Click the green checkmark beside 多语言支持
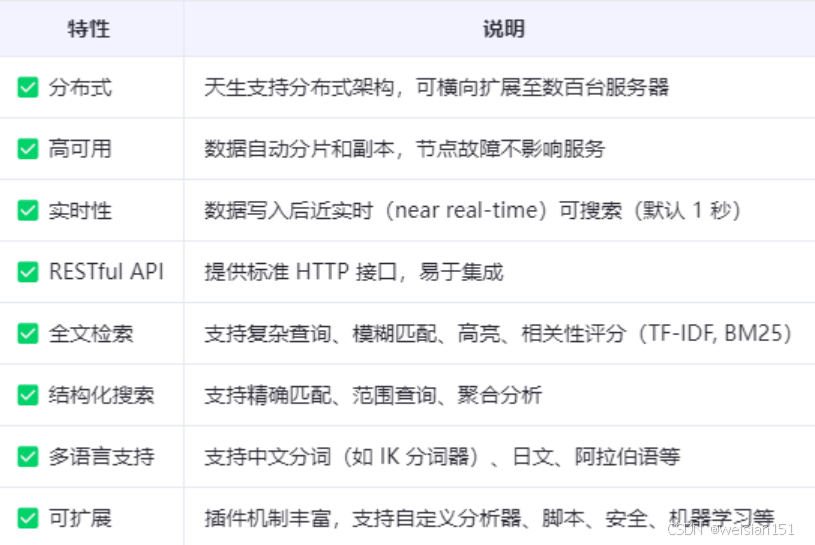Viewport: 815px width, 545px height. coord(28,457)
